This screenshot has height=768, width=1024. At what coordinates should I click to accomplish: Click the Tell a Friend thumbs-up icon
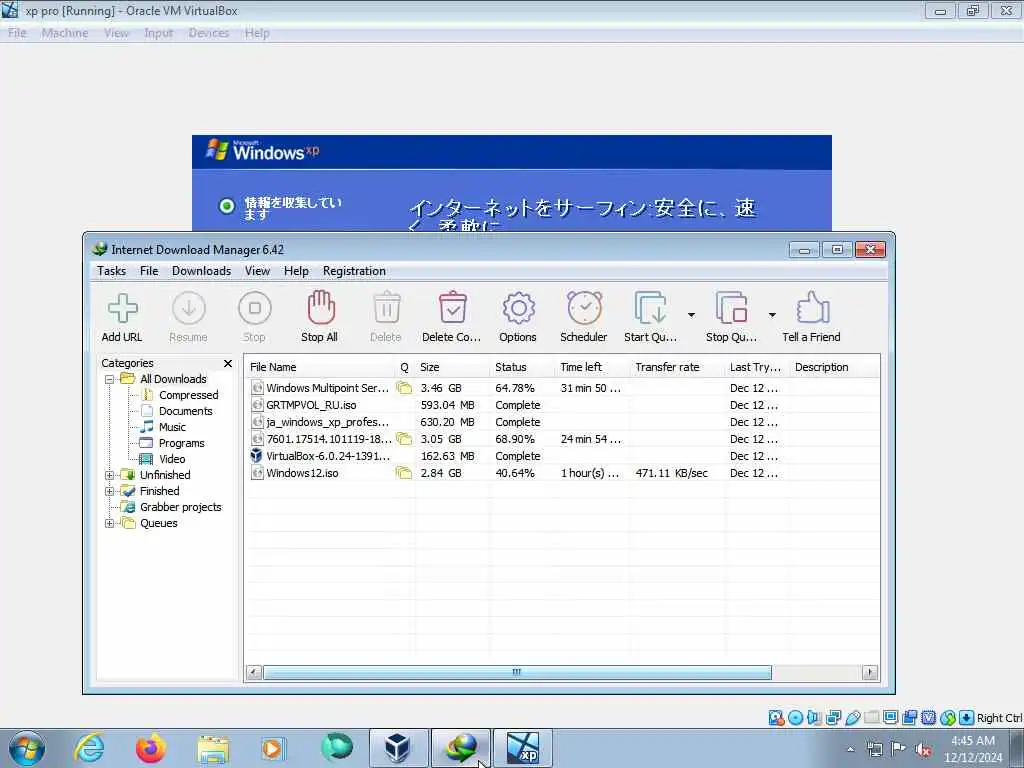pos(812,308)
